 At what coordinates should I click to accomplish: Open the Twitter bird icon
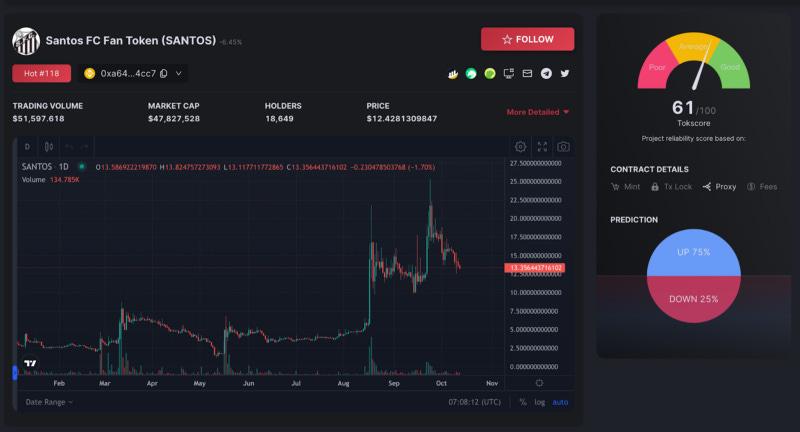[565, 73]
